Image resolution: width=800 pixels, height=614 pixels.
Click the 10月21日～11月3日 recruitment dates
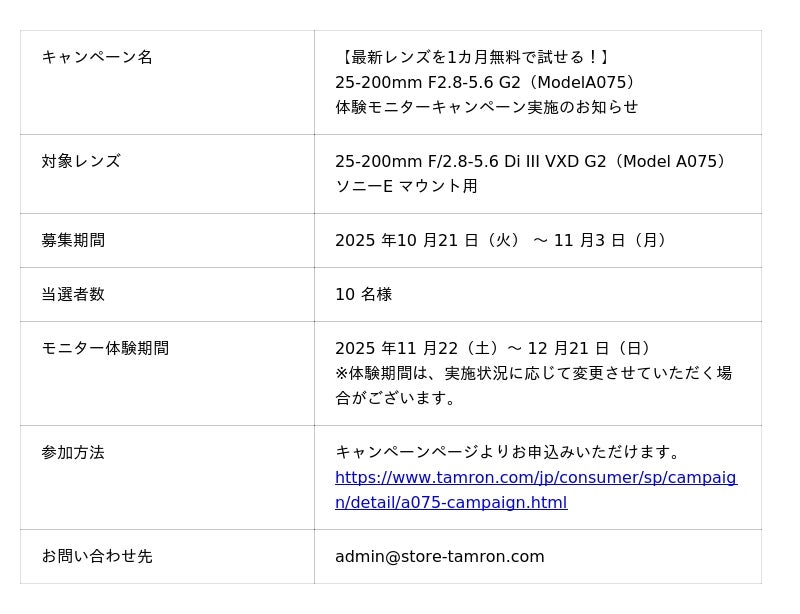(x=502, y=240)
